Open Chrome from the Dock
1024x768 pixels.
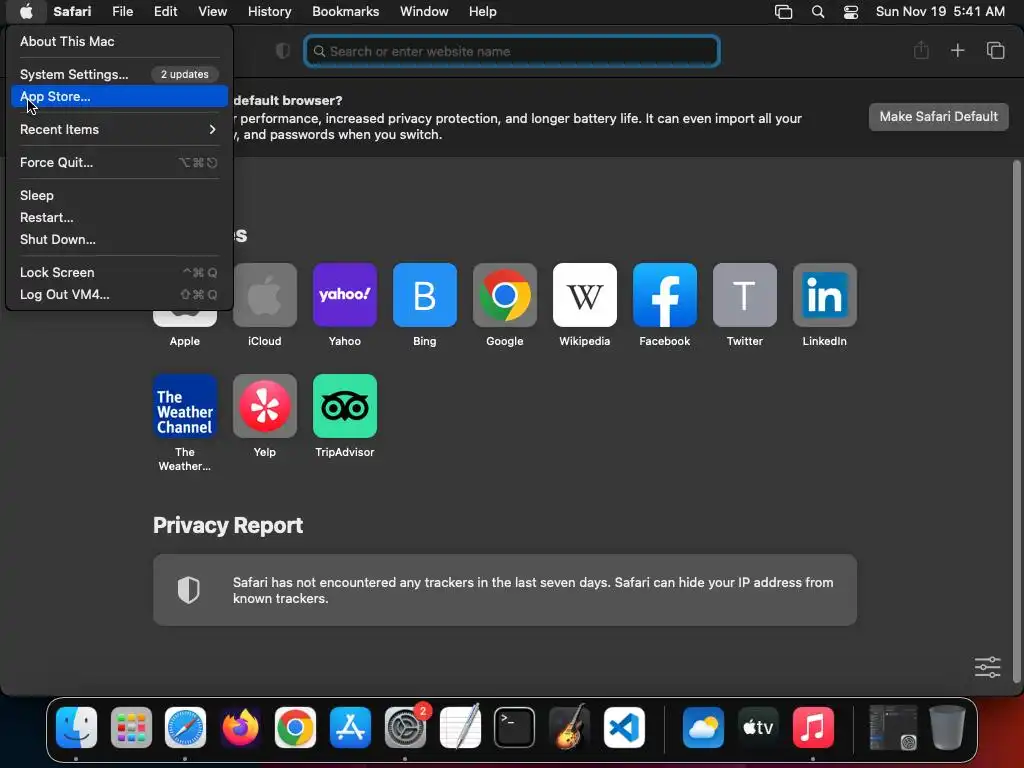(x=295, y=727)
